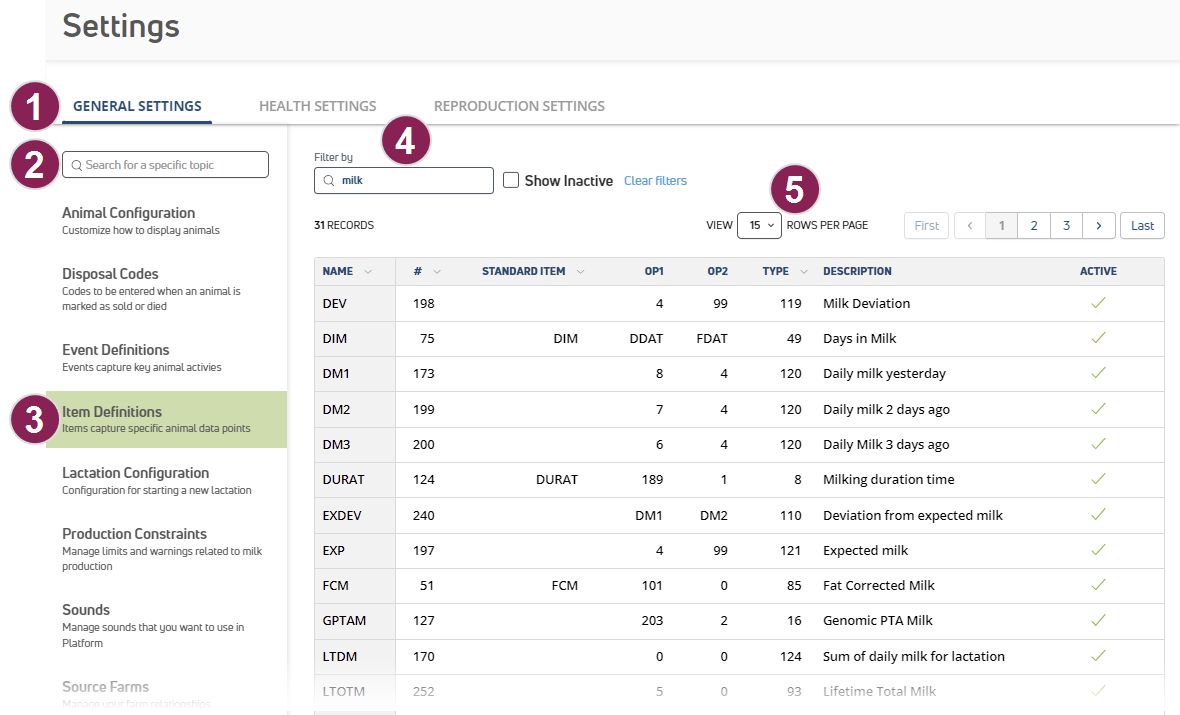Expand the STANDARD ITEM column filter

(580, 272)
